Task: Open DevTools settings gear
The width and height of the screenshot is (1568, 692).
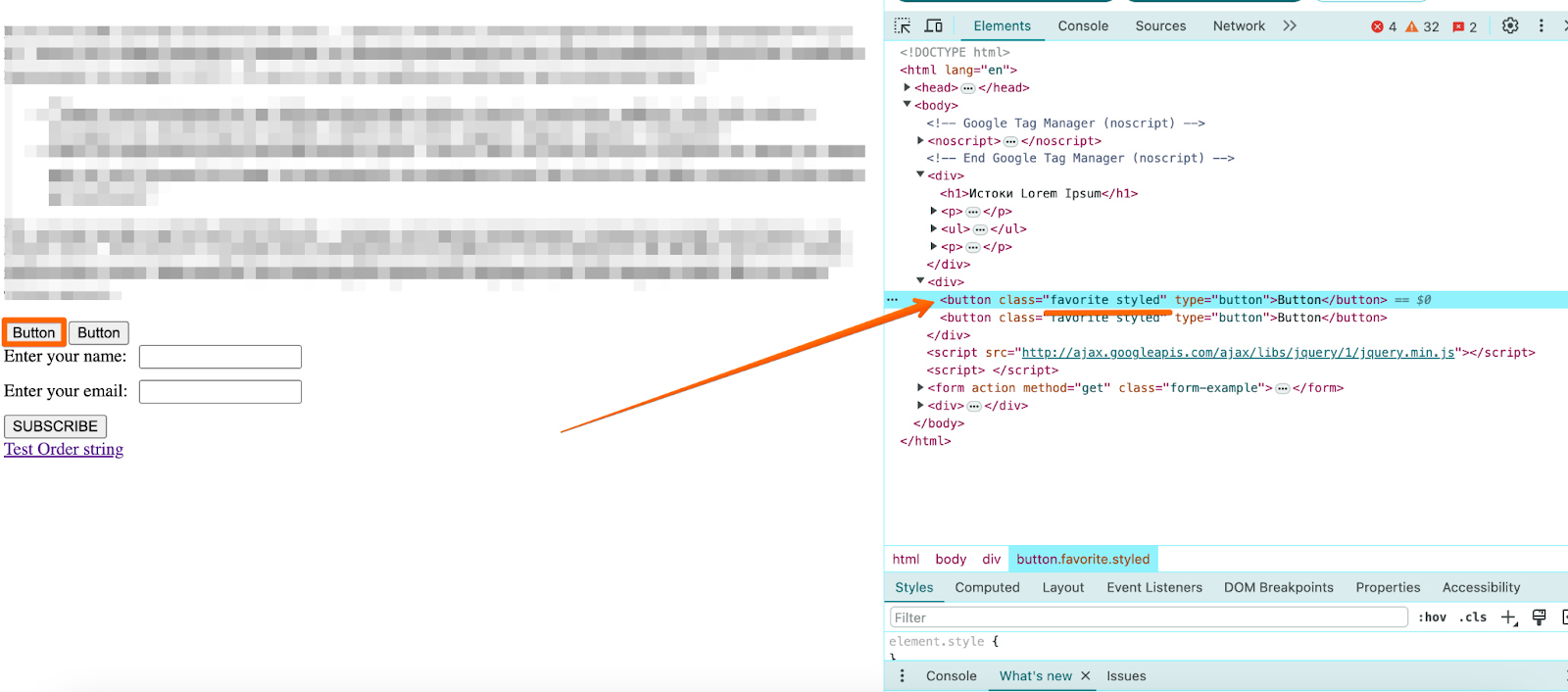Action: point(1510,25)
